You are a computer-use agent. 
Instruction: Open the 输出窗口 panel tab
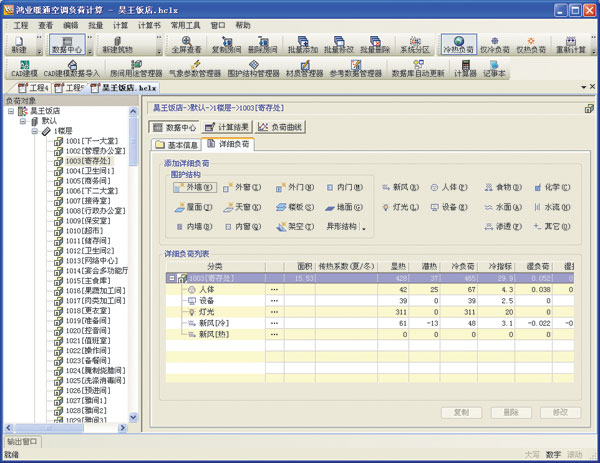point(22,442)
